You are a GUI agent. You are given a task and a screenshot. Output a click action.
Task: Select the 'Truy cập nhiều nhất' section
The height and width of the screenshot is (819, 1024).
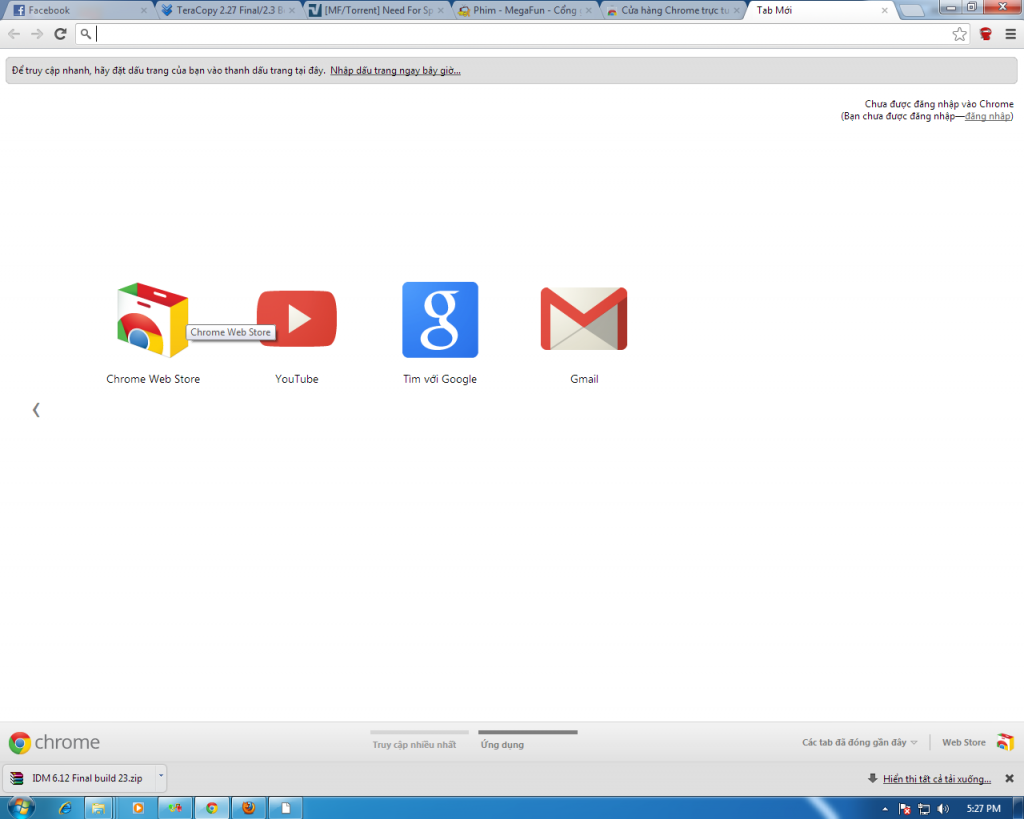414,744
